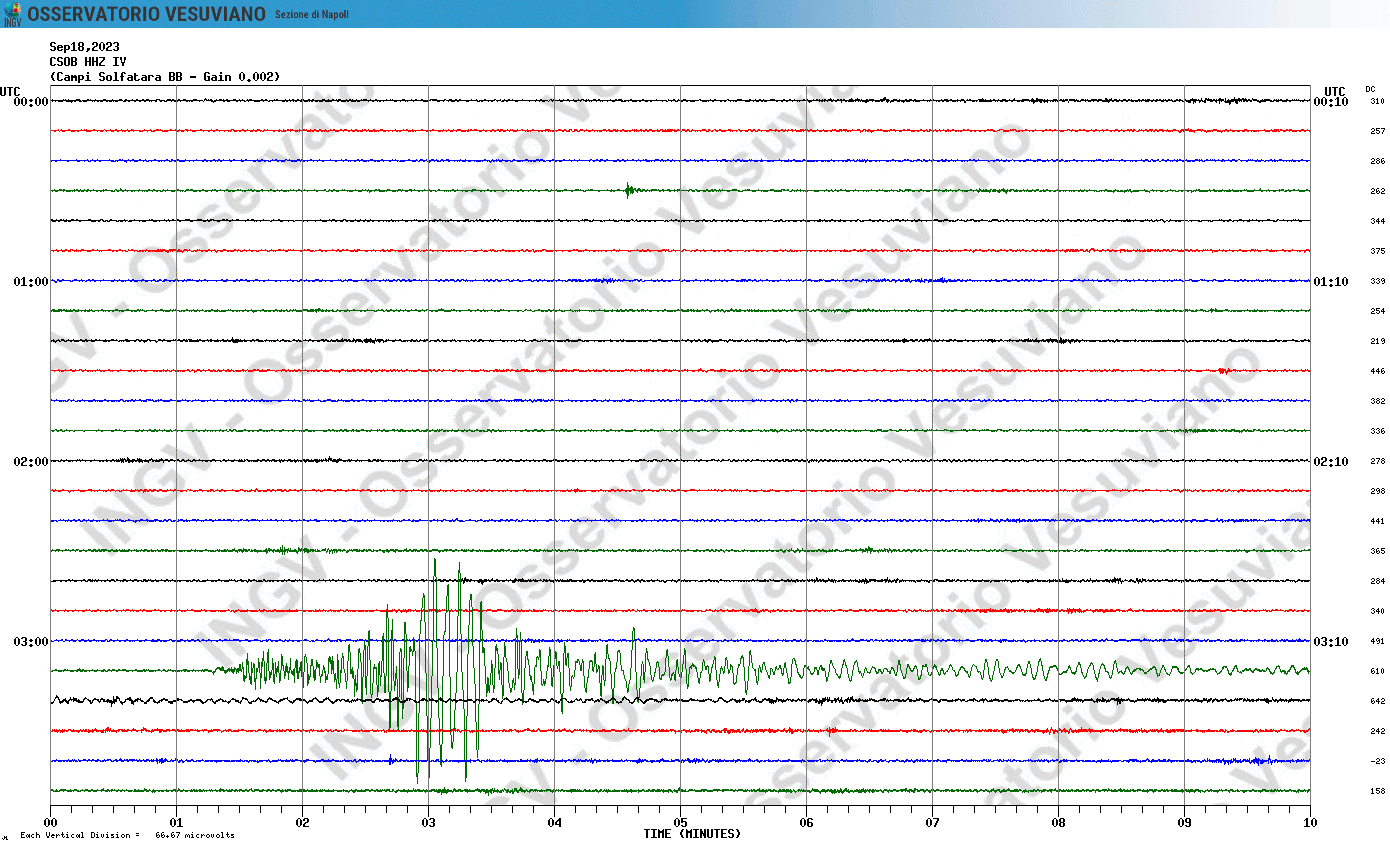Image resolution: width=1390 pixels, height=849 pixels.
Task: Click the DC value '158'
Action: pos(1377,791)
